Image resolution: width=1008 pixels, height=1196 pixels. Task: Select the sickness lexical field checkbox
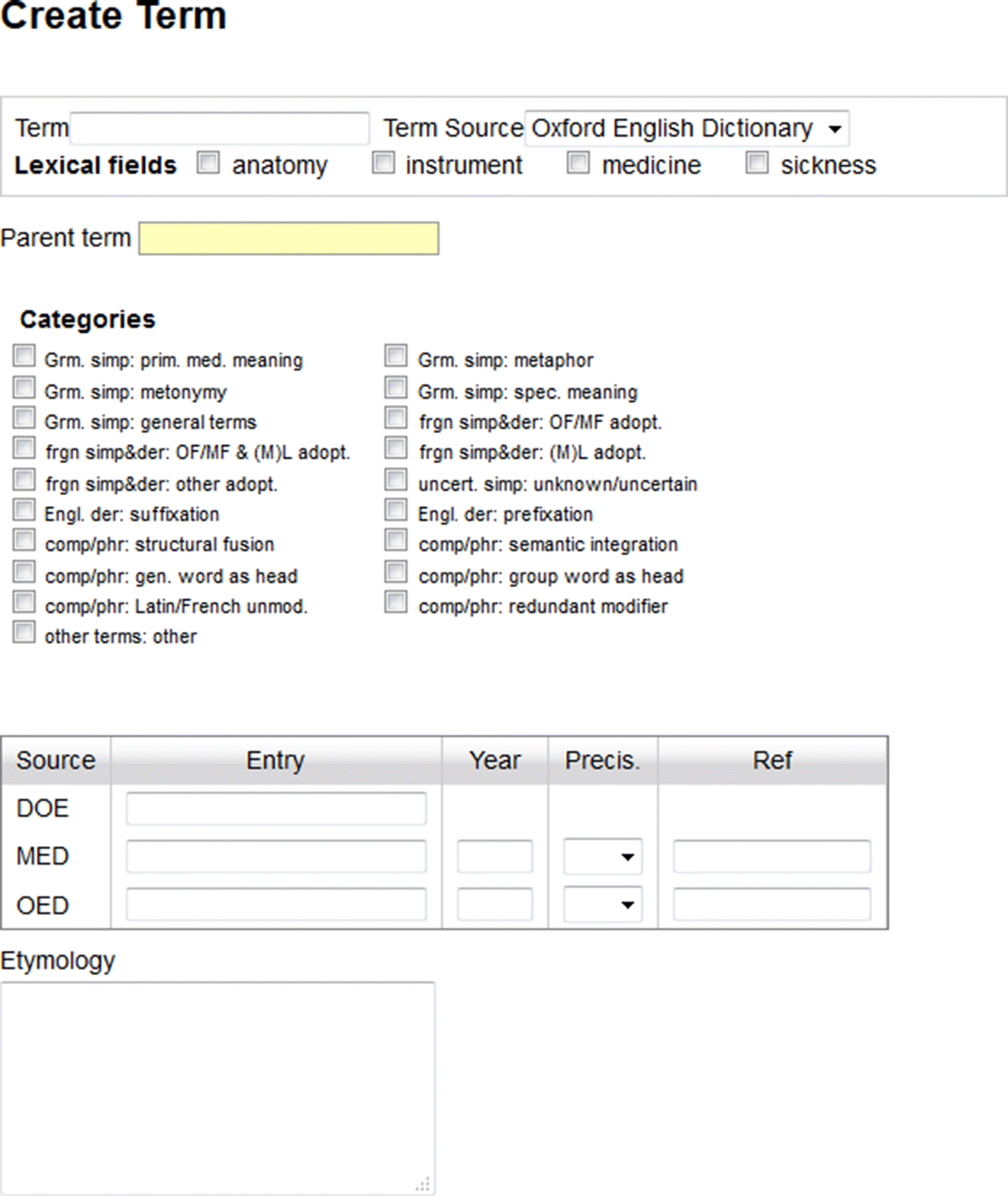coord(756,163)
